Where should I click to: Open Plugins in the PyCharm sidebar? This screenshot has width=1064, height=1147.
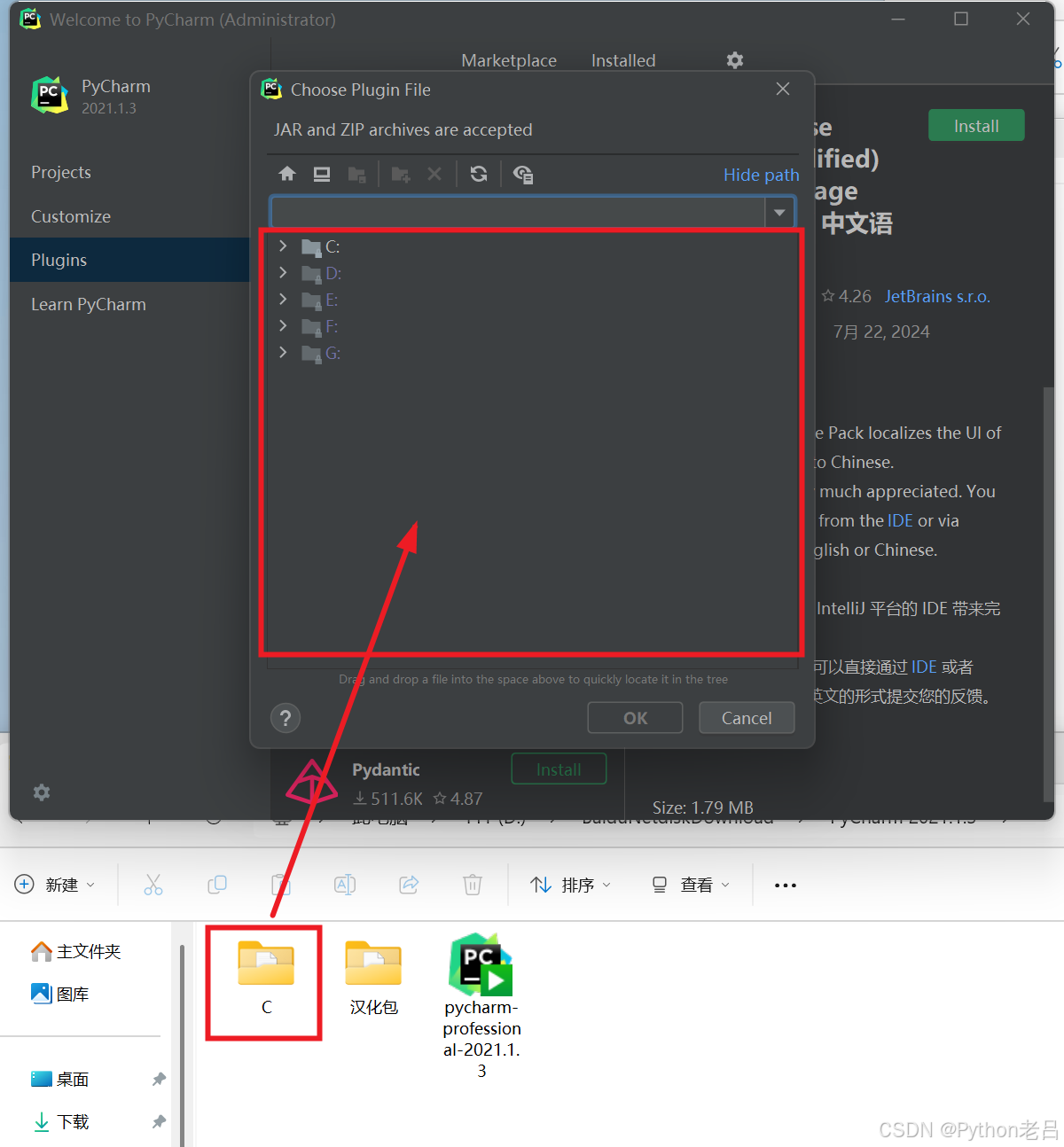click(x=129, y=260)
